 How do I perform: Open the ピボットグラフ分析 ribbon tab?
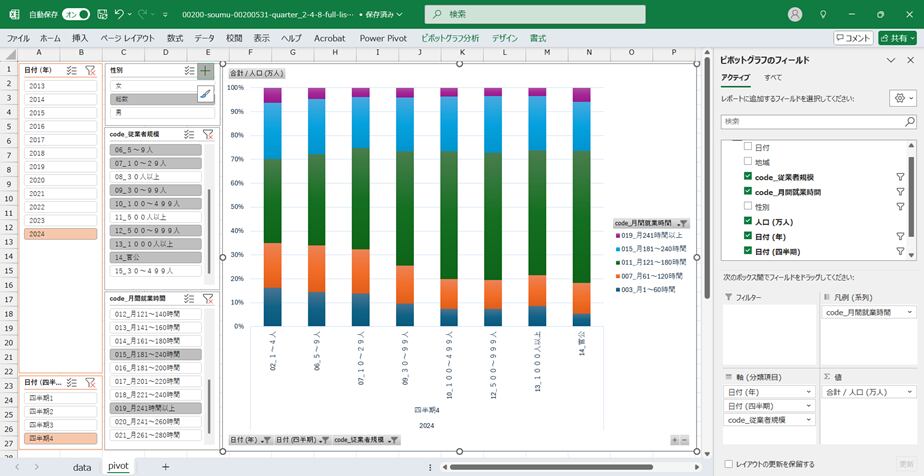[x=450, y=38]
